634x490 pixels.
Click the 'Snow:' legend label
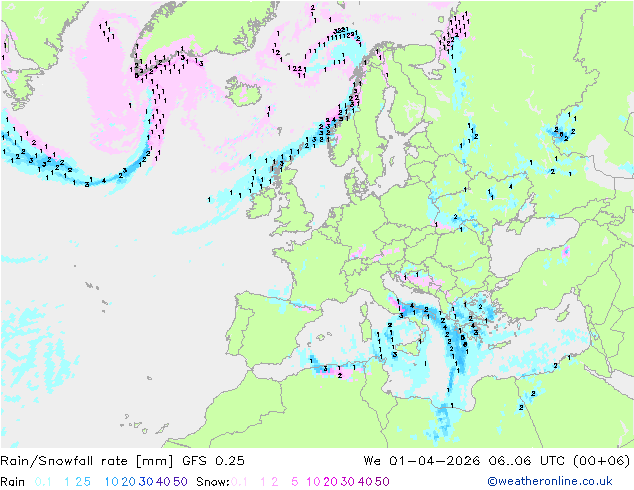213,482
